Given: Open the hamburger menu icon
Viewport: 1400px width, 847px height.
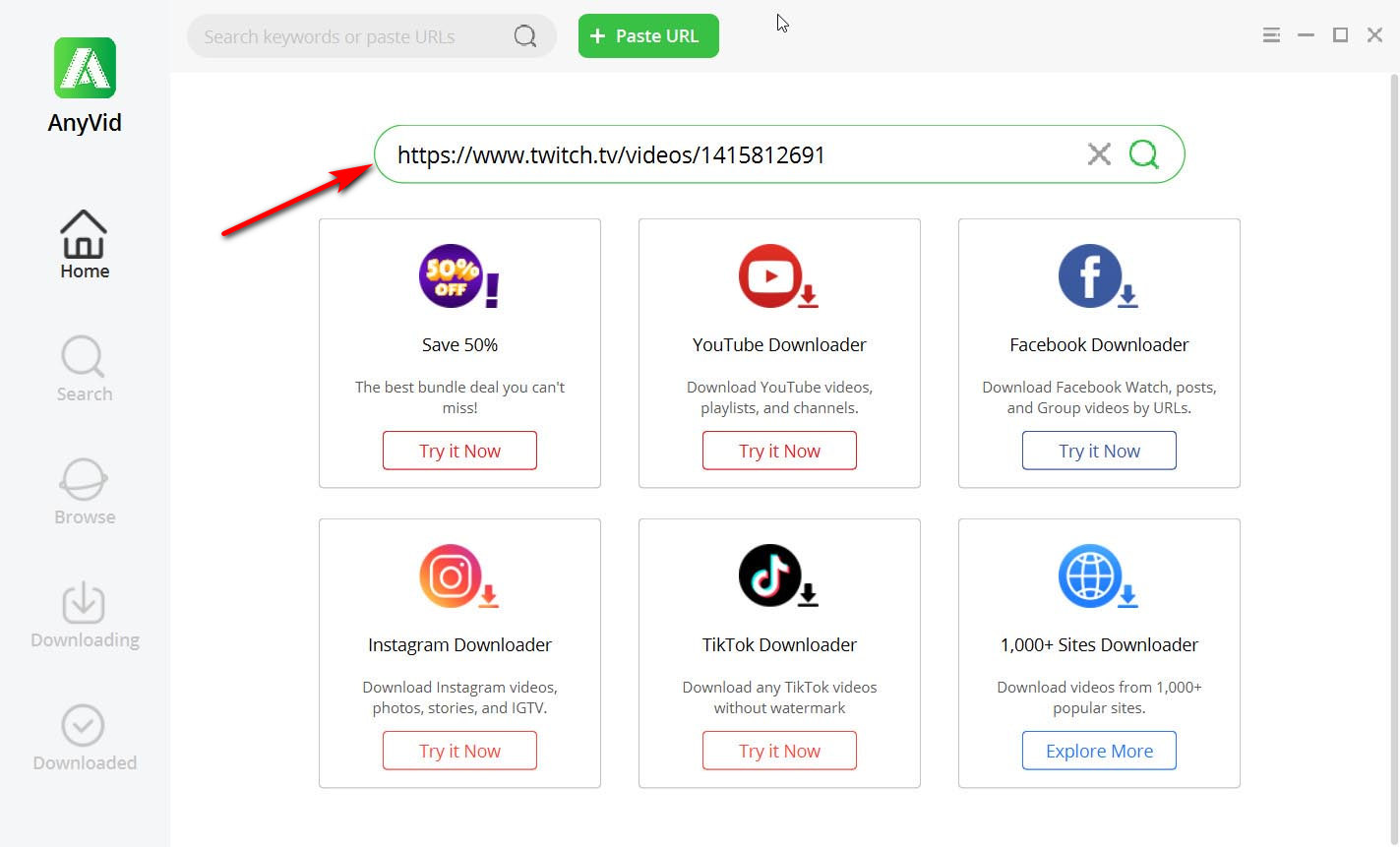Looking at the screenshot, I should (x=1271, y=35).
